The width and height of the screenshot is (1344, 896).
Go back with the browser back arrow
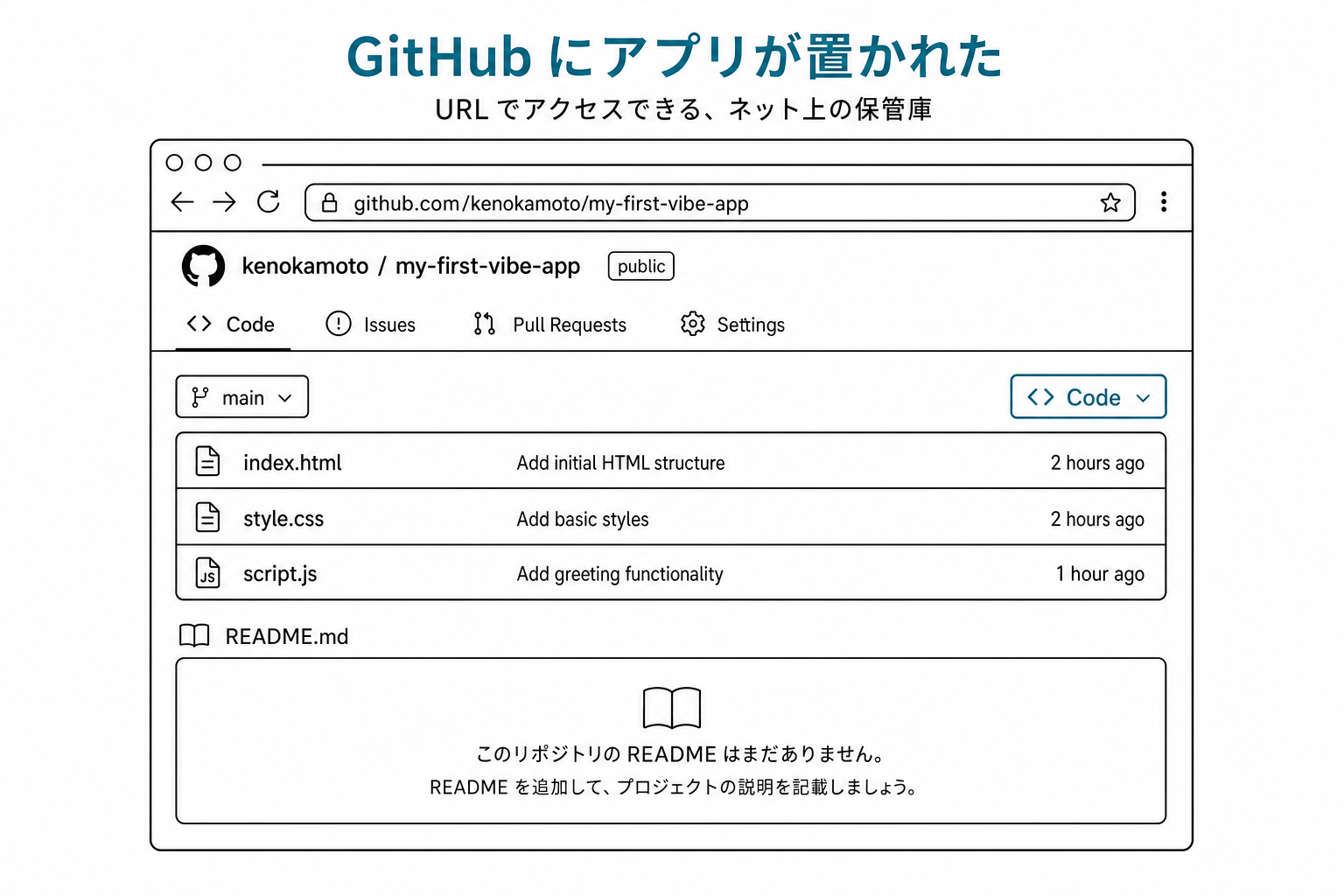tap(182, 202)
